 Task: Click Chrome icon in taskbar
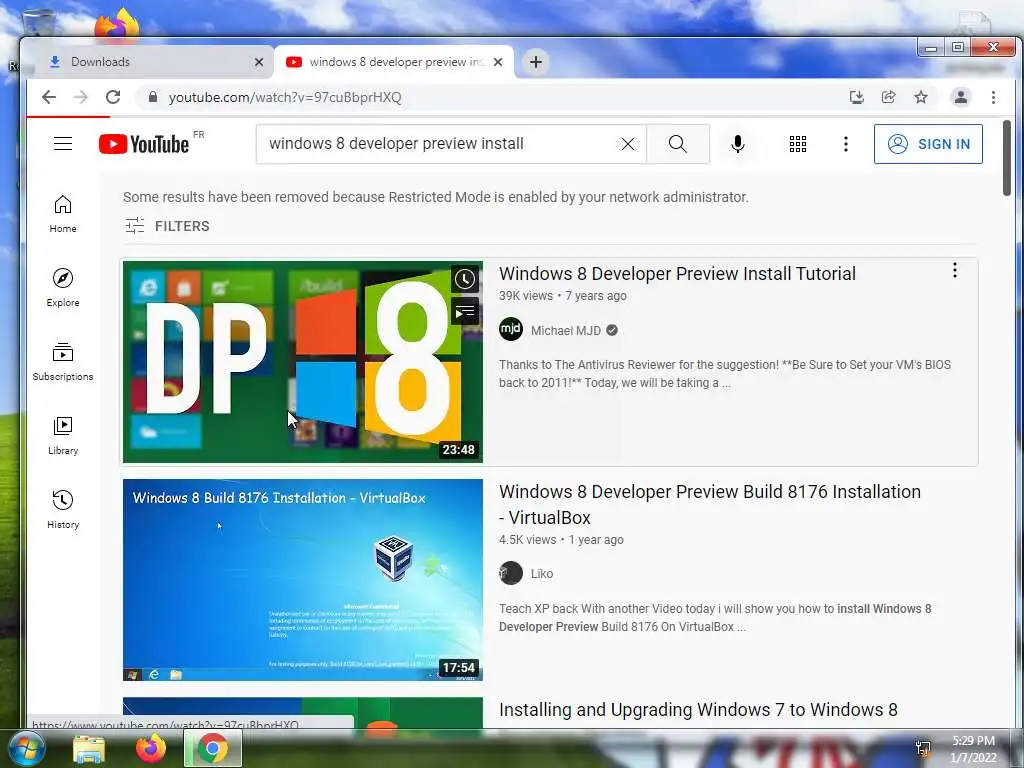[213, 748]
